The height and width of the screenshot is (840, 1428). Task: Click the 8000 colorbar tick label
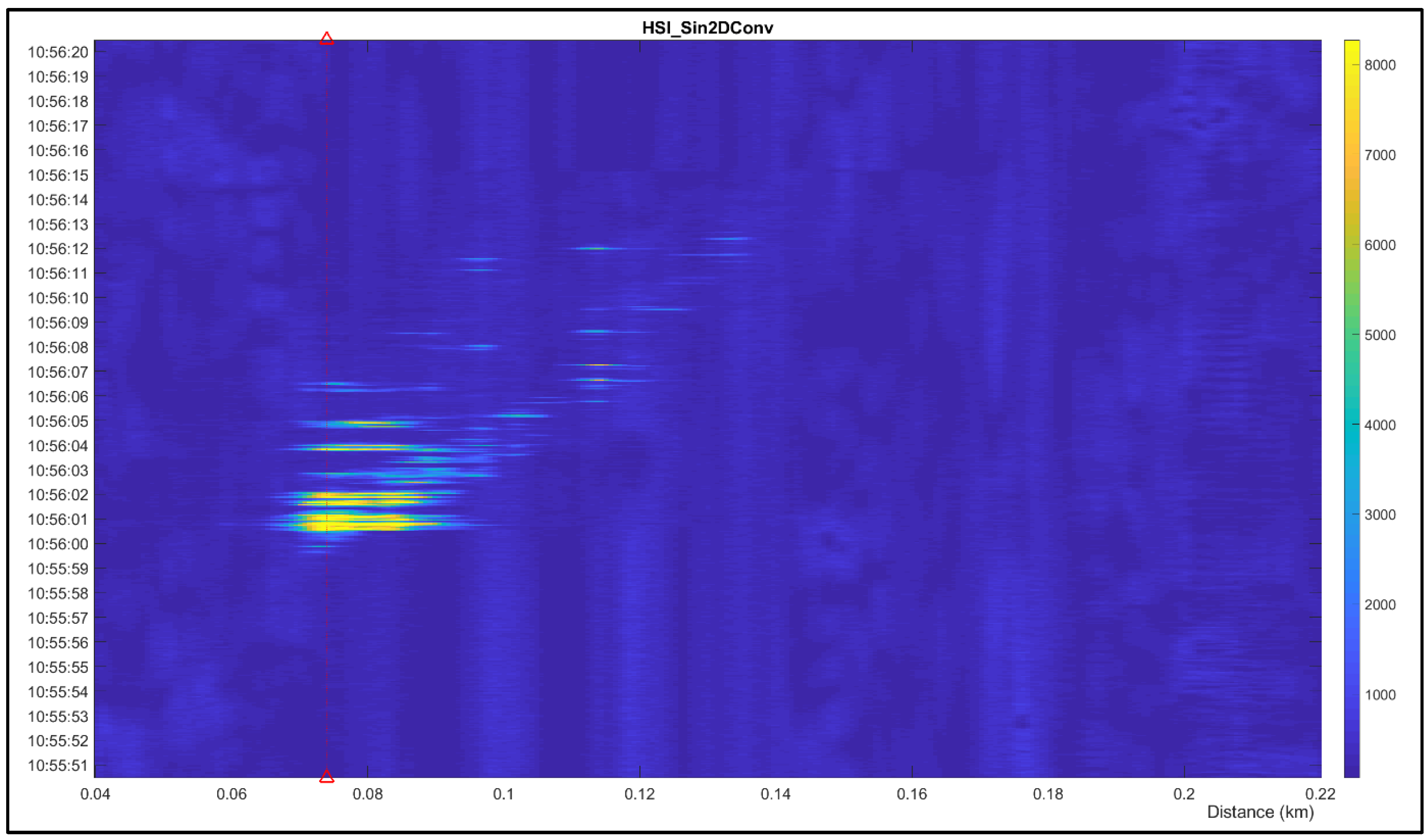click(x=1379, y=65)
